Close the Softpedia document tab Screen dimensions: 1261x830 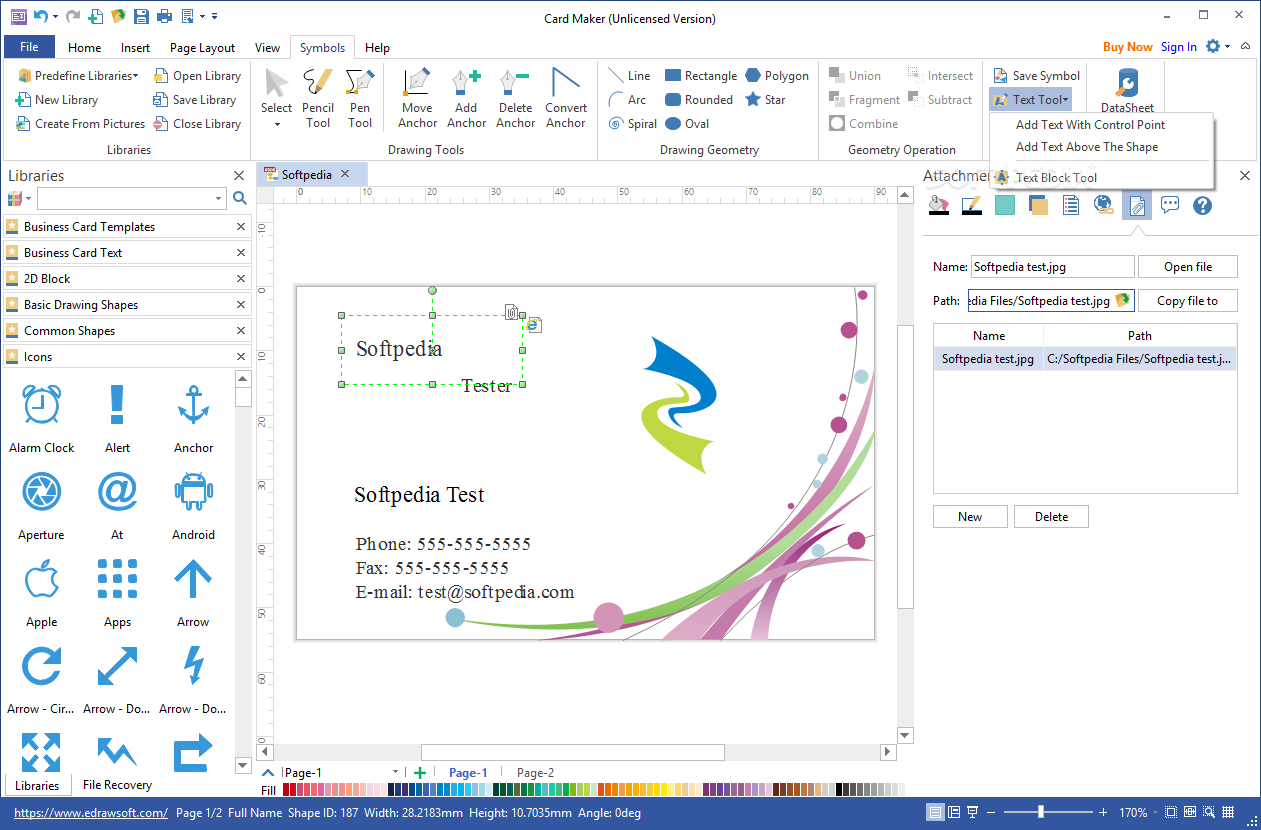[x=345, y=174]
